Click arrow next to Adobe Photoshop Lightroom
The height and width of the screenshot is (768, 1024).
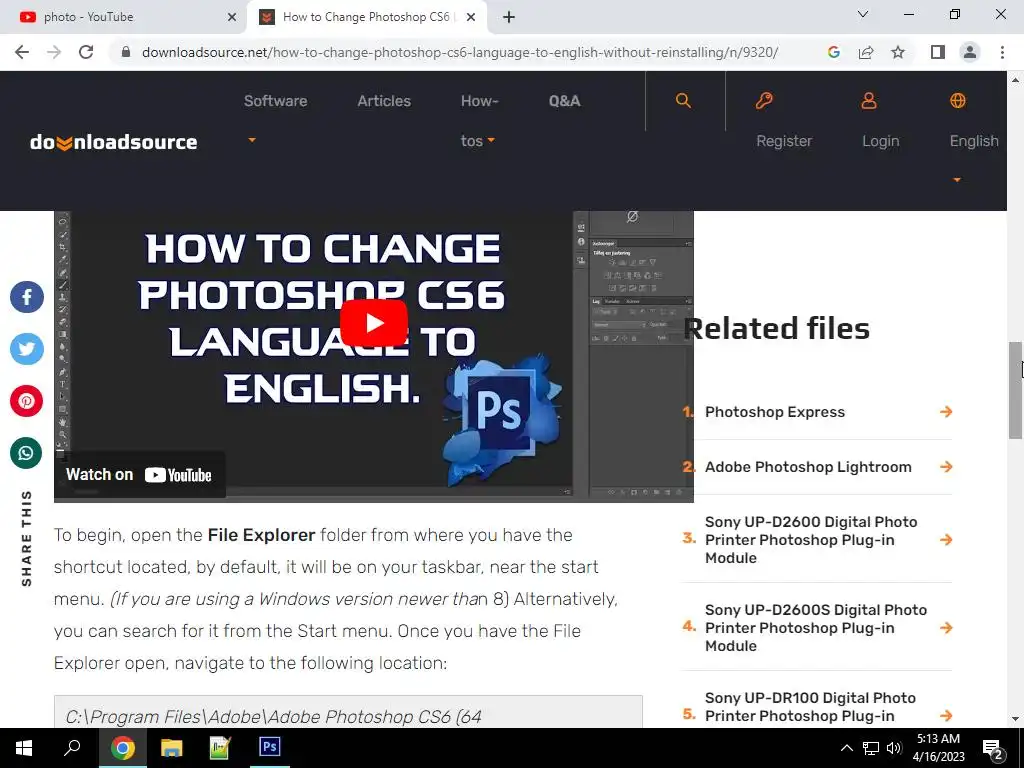pos(946,467)
